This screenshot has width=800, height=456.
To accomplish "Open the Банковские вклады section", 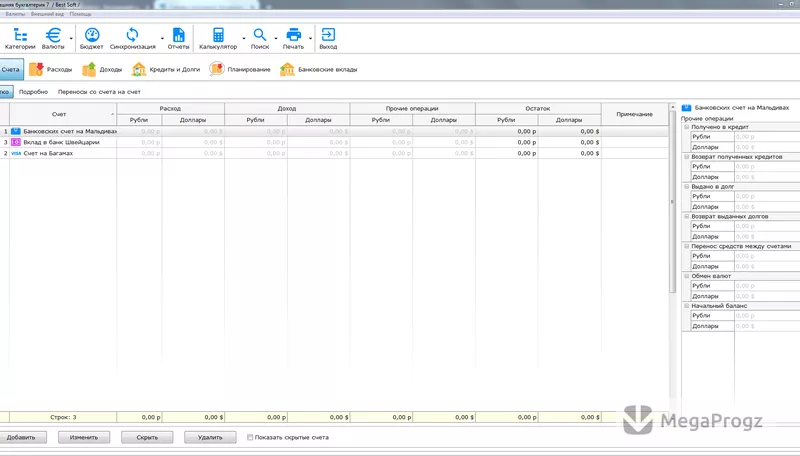I will tap(318, 69).
